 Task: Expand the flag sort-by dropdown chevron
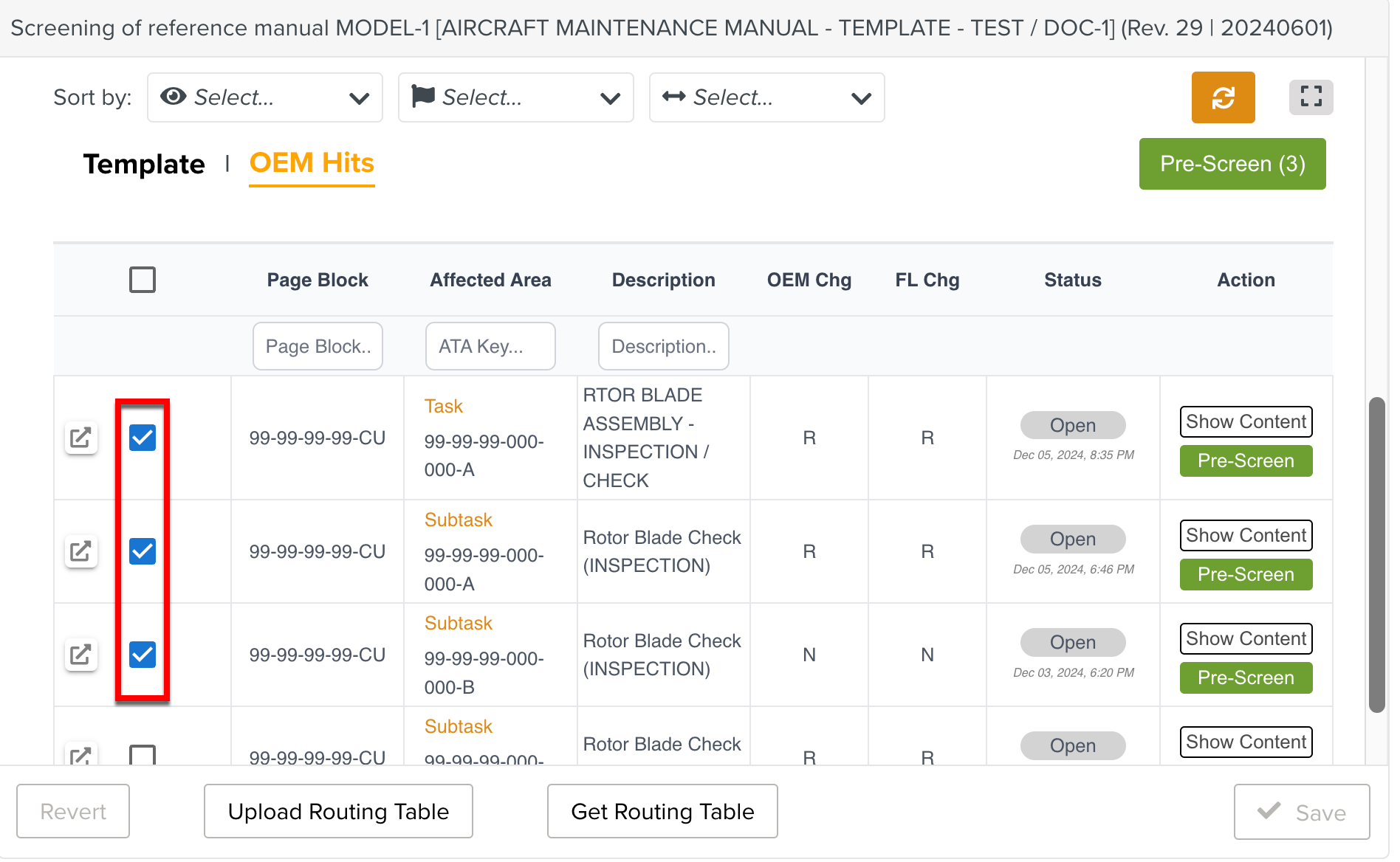click(610, 98)
